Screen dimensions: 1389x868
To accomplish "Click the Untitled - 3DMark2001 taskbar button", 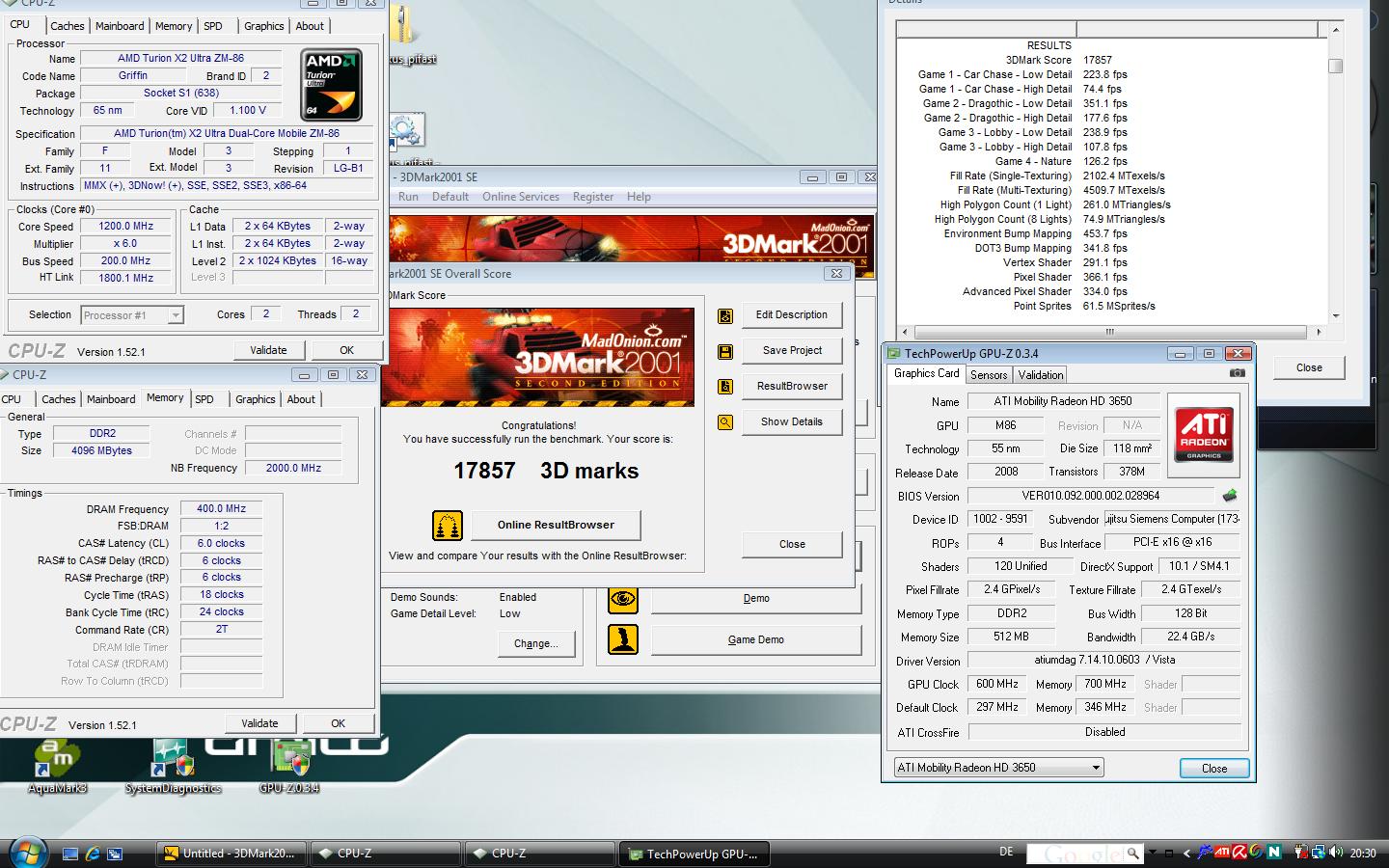I will coord(232,854).
